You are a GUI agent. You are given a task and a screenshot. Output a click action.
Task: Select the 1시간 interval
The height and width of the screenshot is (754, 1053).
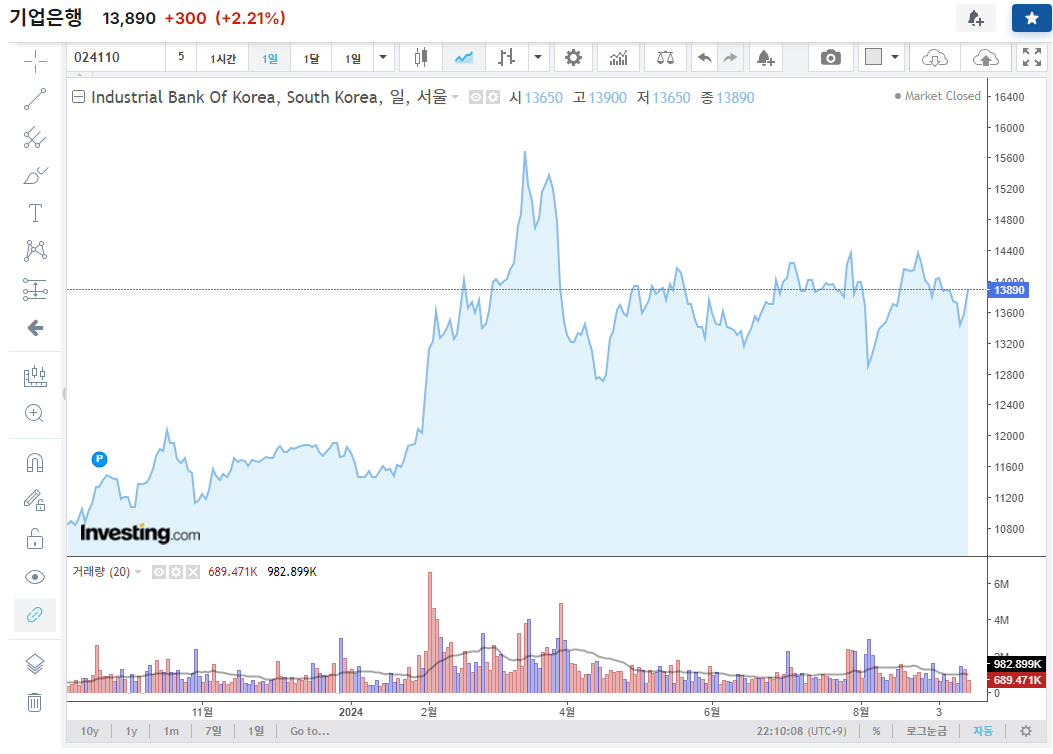click(223, 58)
